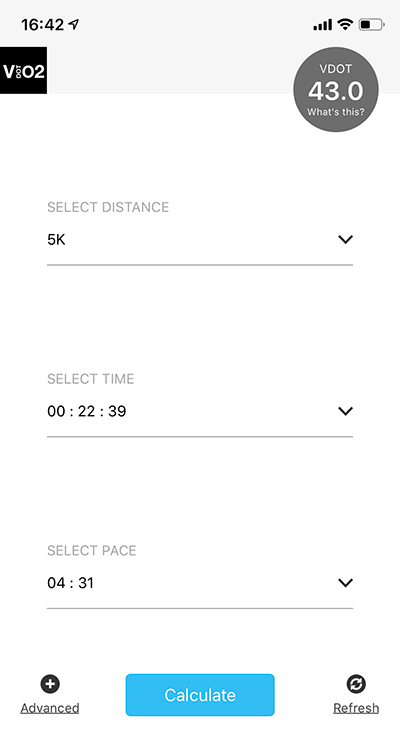Expand the Select Time chevron
Screen dimensions: 400x733
345,411
